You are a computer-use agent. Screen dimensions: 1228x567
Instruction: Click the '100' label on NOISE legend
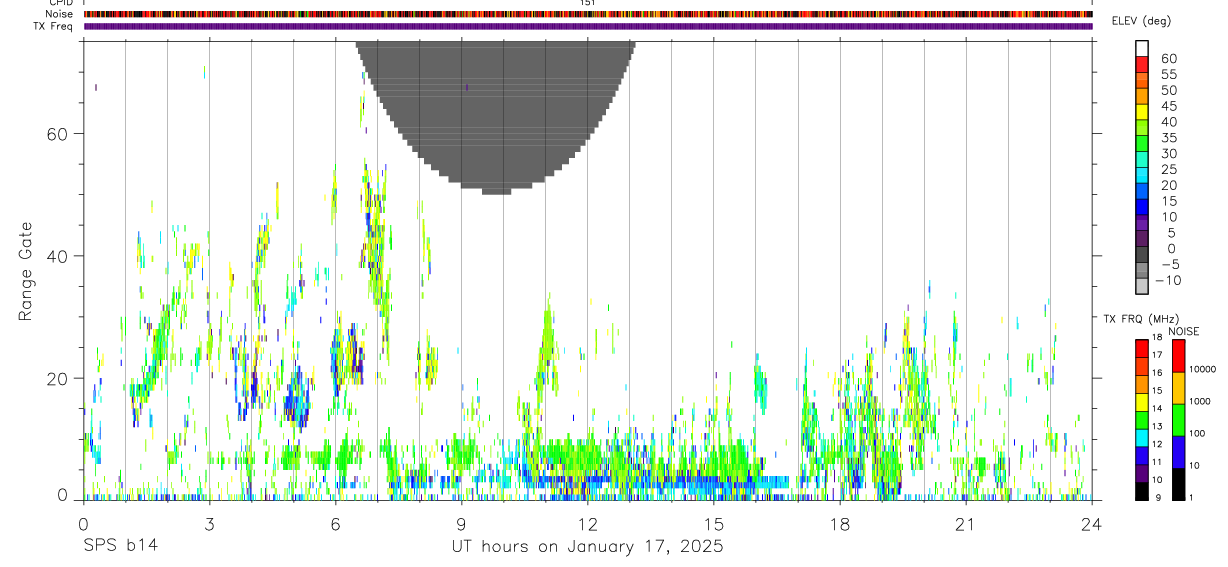[x=1196, y=433]
